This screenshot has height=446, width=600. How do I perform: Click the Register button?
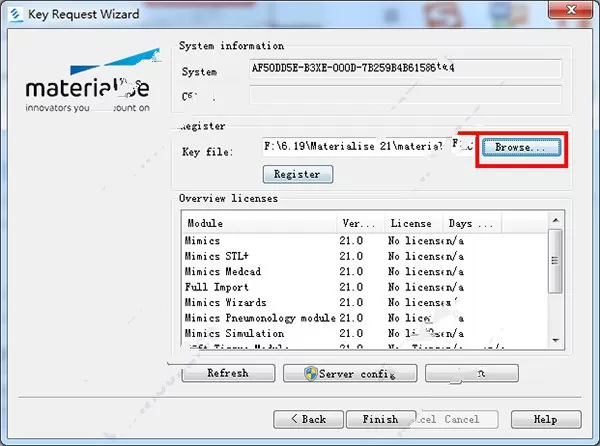coord(298,174)
